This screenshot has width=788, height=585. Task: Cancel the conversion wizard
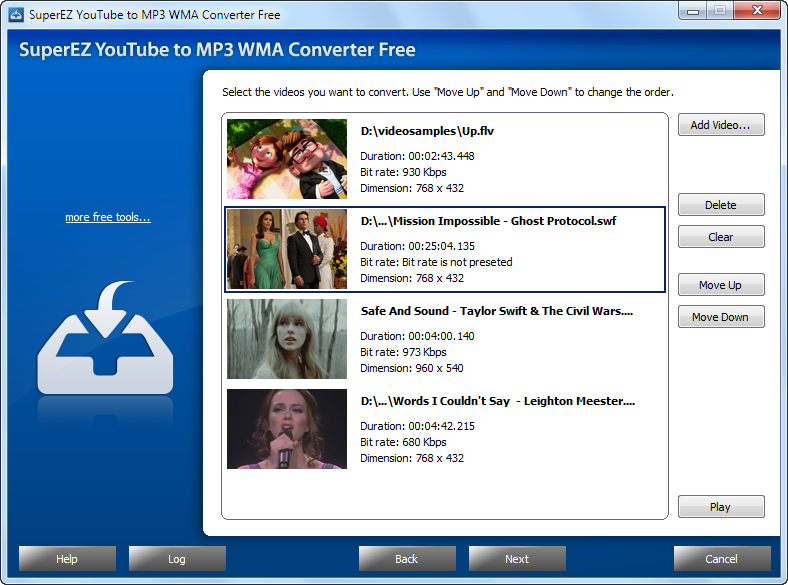pyautogui.click(x=722, y=558)
